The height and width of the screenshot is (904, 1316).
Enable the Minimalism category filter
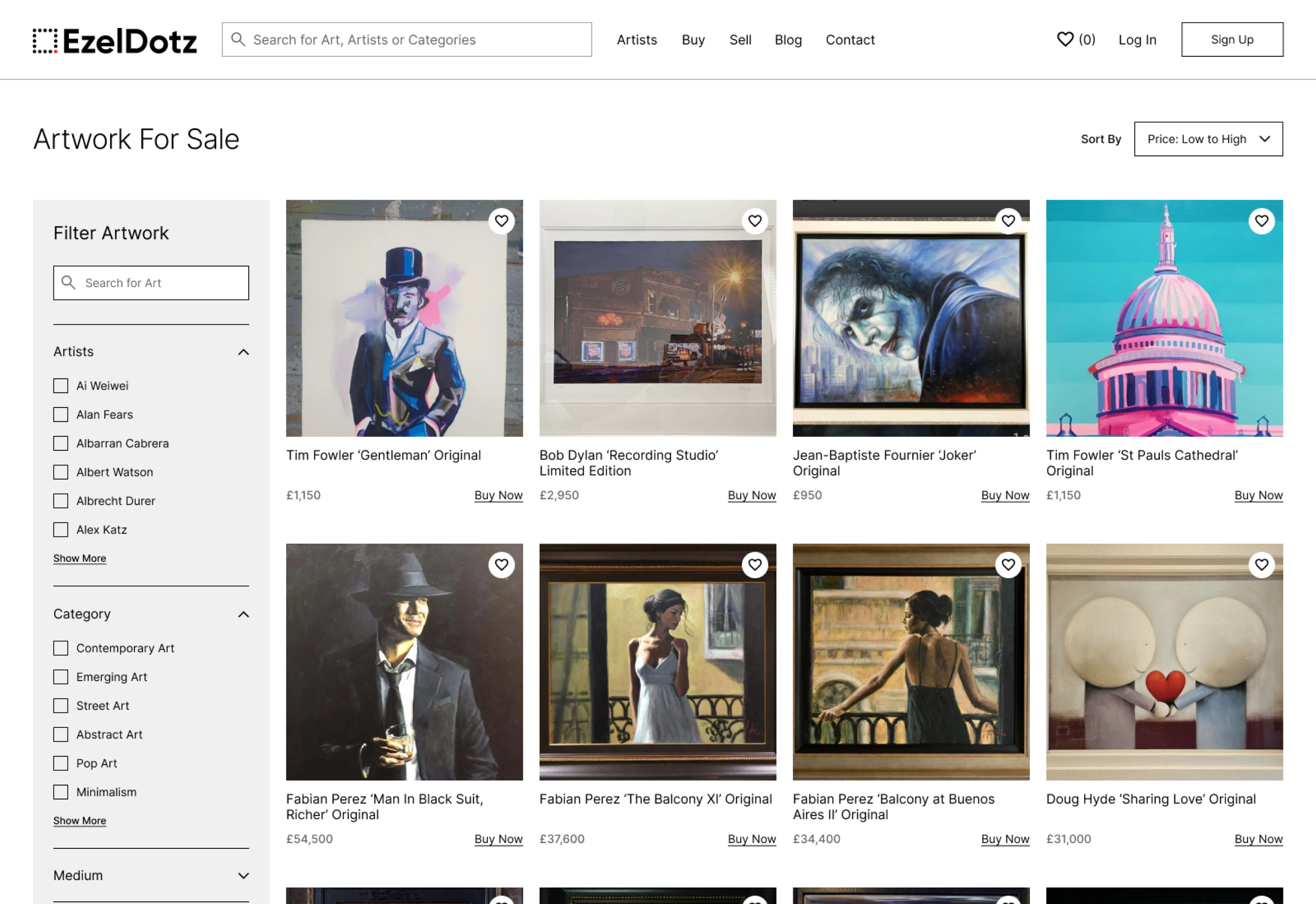(x=60, y=792)
